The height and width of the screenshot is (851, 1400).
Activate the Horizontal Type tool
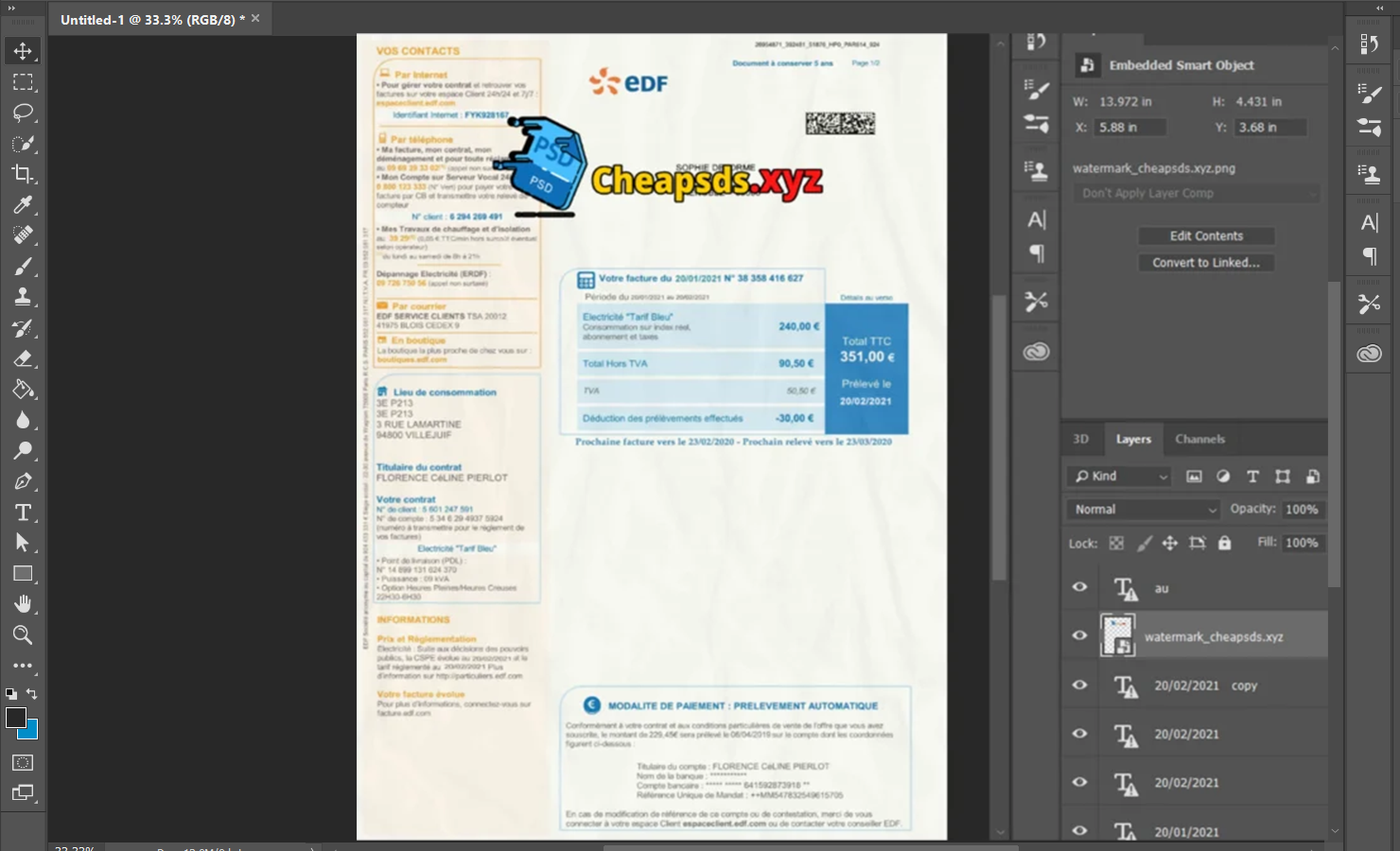point(23,512)
